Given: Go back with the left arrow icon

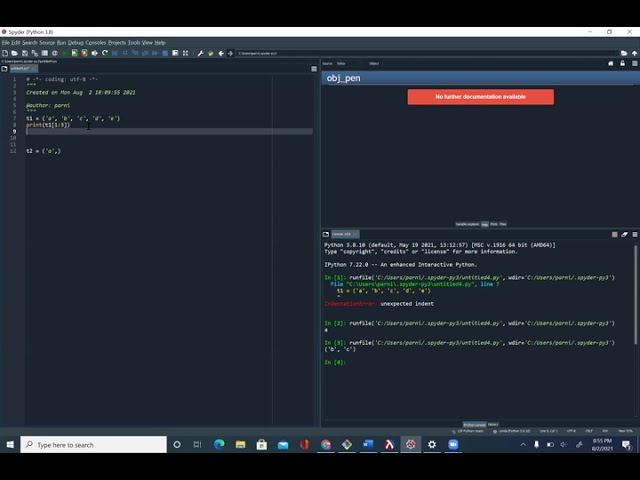Looking at the screenshot, I should (221, 53).
